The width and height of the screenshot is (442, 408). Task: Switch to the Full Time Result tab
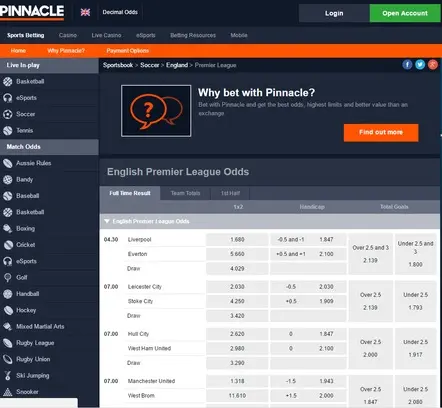point(130,193)
